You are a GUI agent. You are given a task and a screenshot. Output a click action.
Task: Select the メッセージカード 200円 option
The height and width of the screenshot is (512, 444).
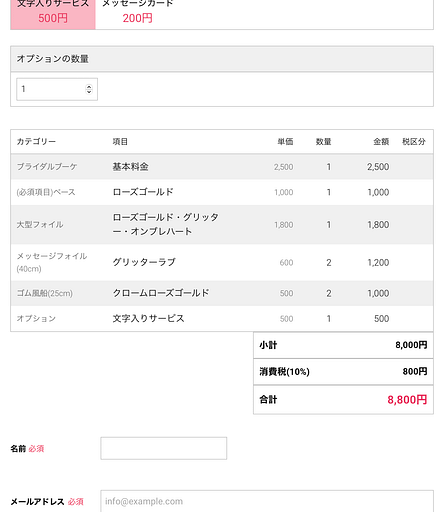pos(137,13)
